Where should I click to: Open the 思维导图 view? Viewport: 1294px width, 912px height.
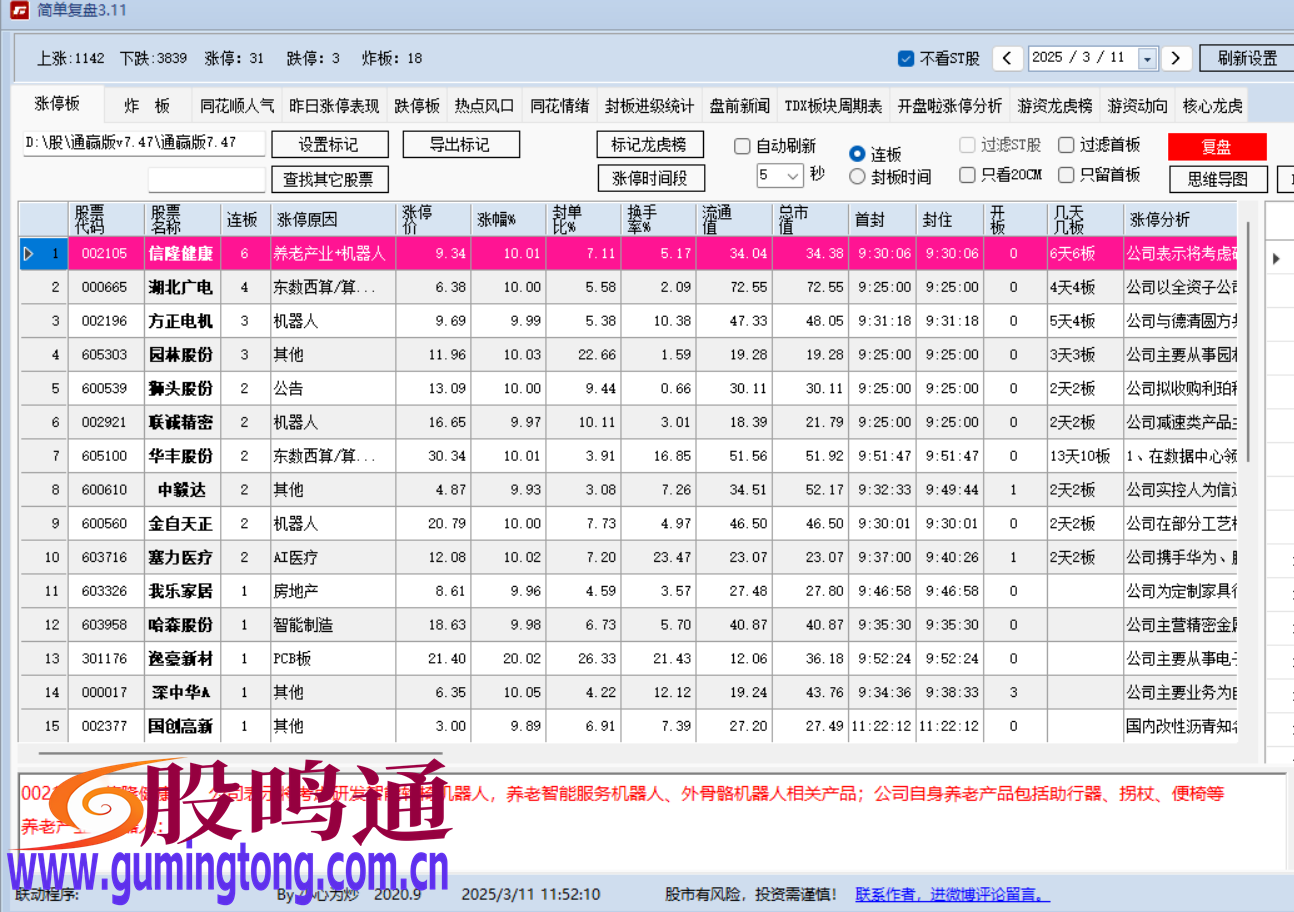pyautogui.click(x=1217, y=178)
